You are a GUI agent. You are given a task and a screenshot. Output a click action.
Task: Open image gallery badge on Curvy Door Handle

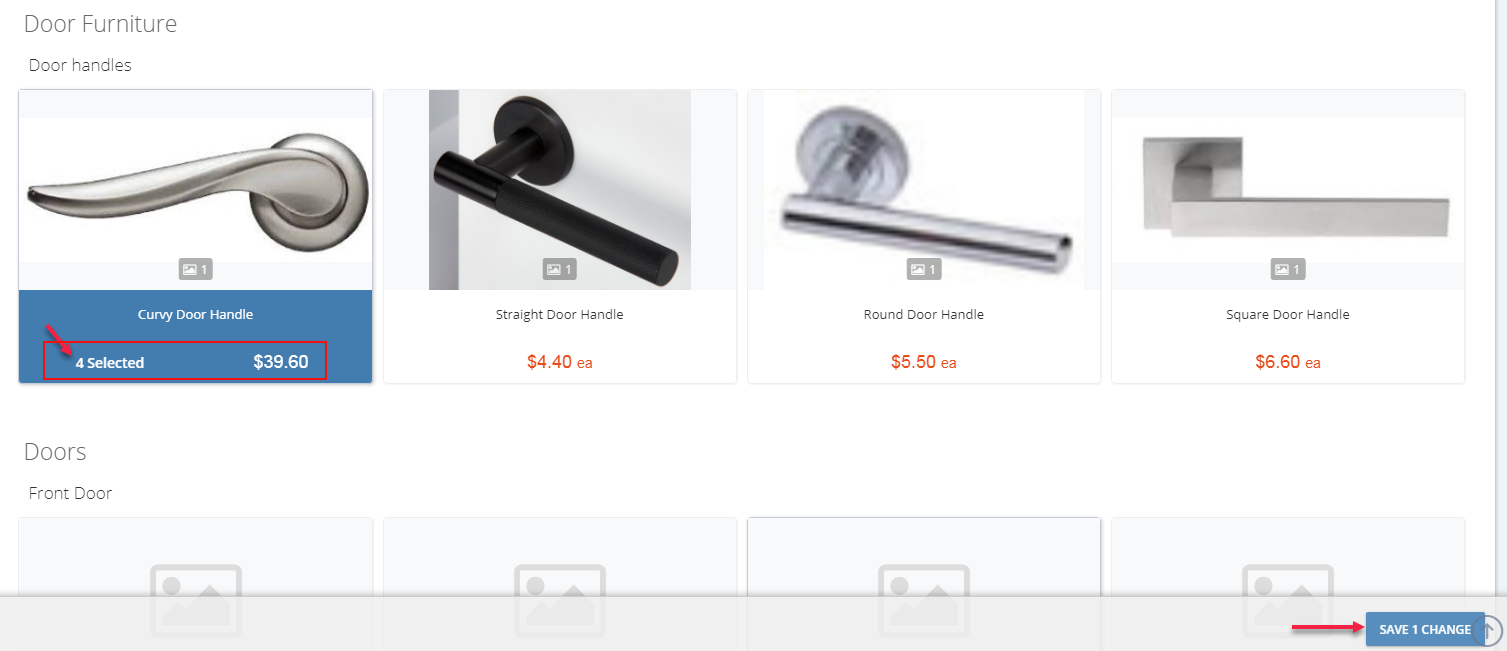(x=195, y=269)
